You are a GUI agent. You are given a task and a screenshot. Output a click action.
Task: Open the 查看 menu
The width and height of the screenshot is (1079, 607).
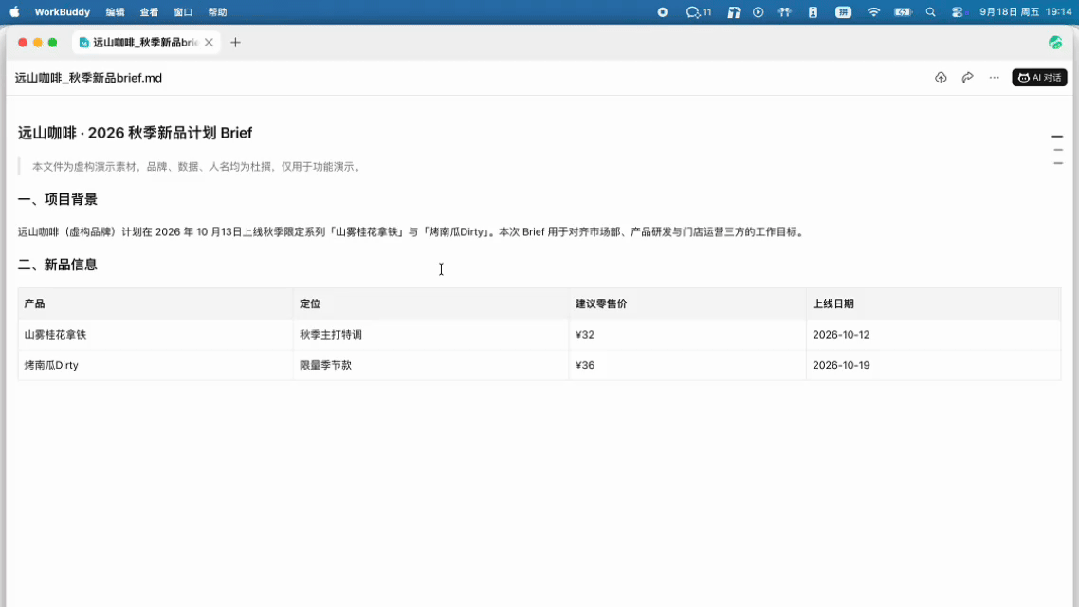pyautogui.click(x=149, y=12)
